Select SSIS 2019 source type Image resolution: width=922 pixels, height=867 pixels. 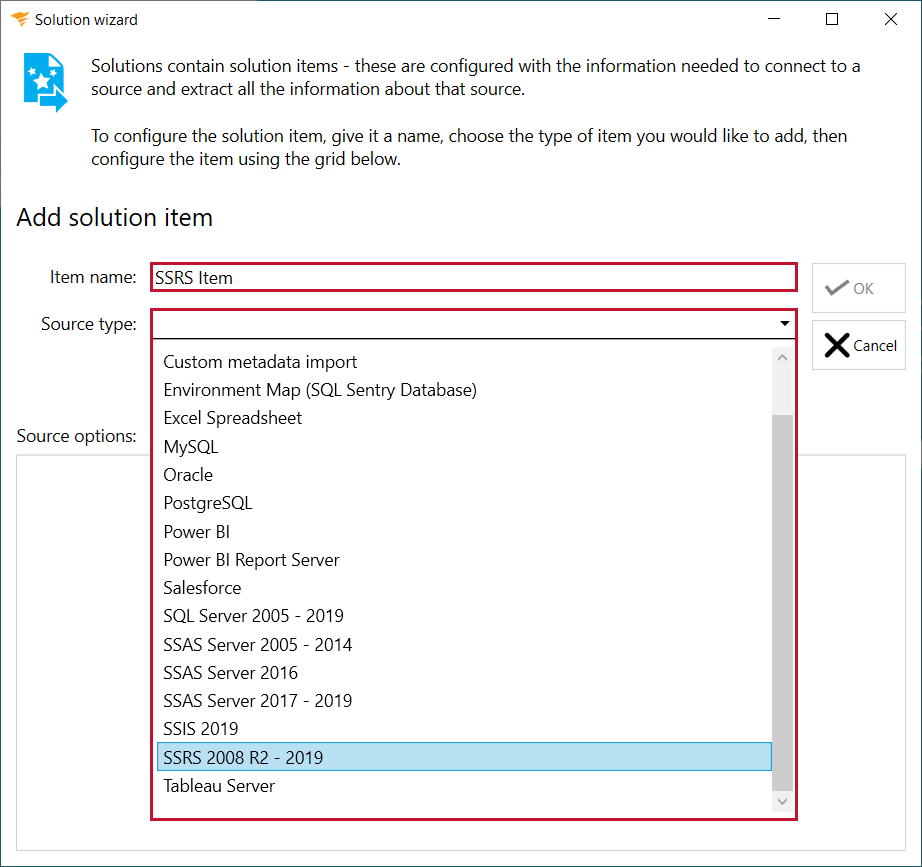464,729
